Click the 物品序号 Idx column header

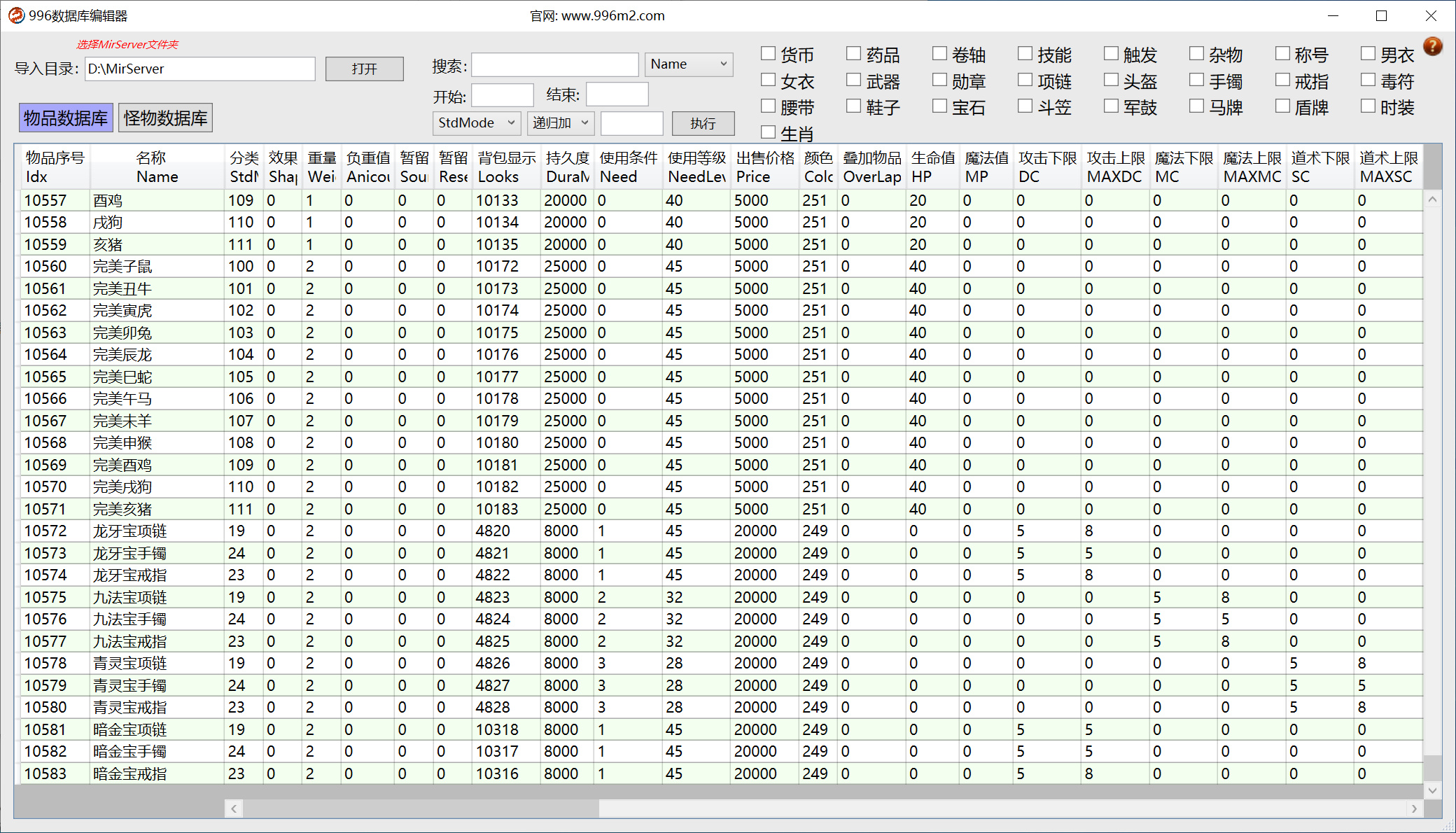click(x=55, y=167)
